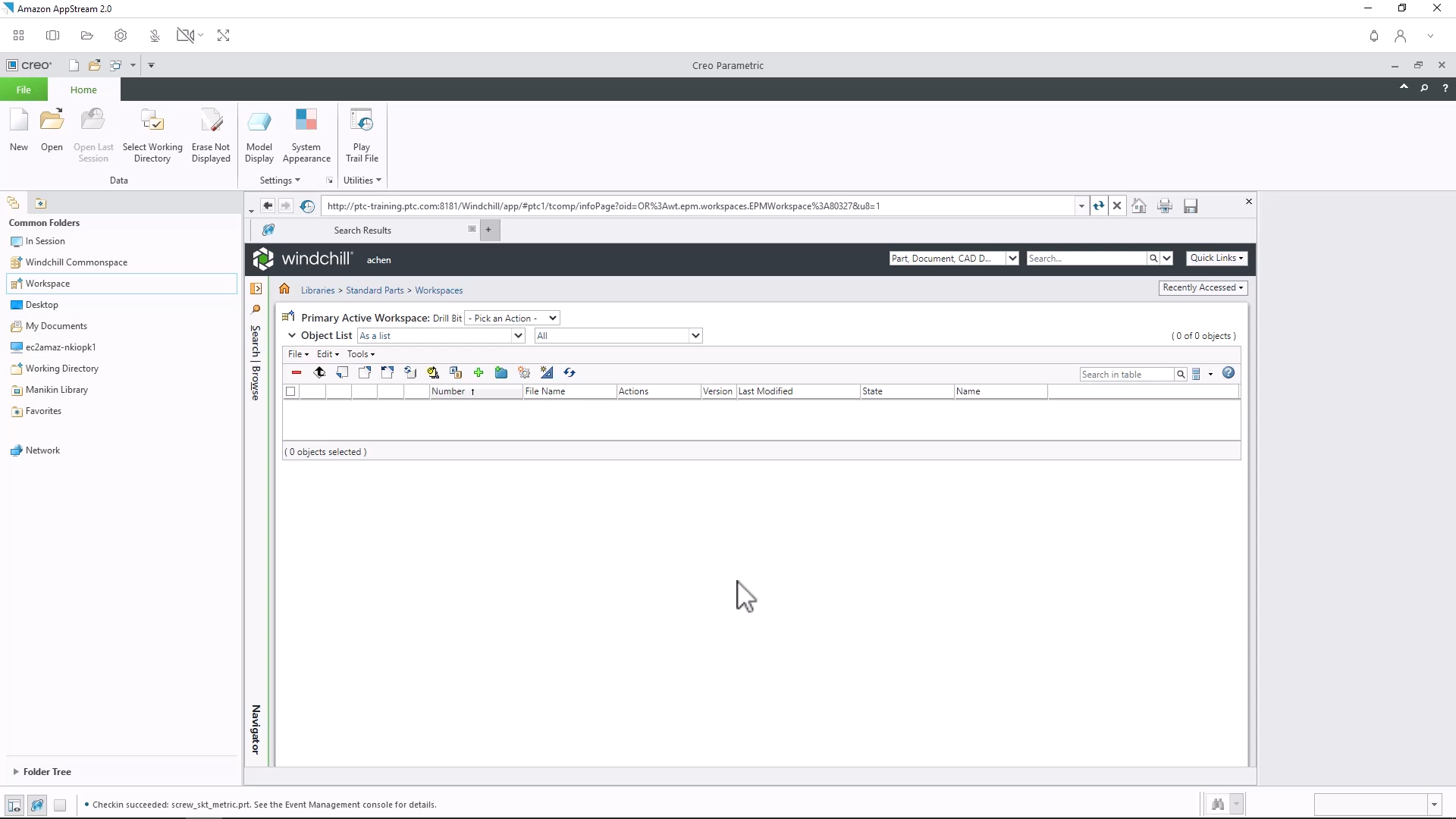This screenshot has height=819, width=1456.
Task: Open the Recently Accessed dropdown
Action: pos(1203,287)
